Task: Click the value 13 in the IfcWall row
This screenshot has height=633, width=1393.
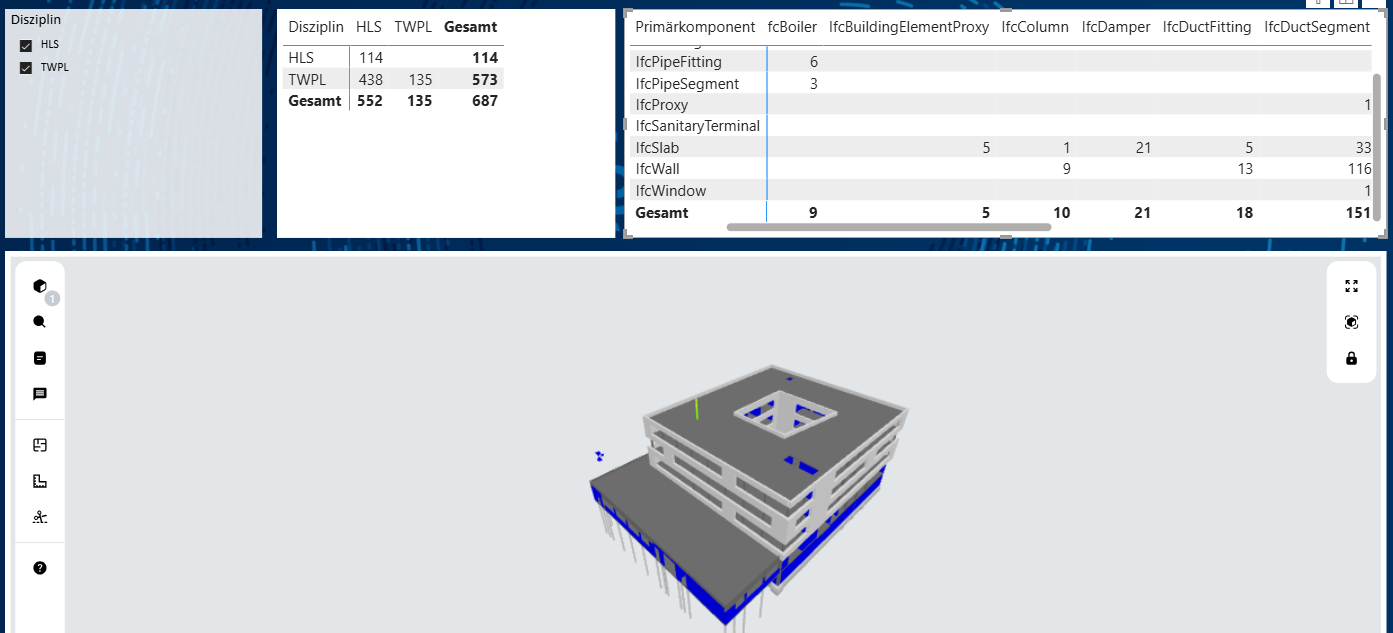Action: point(1244,169)
